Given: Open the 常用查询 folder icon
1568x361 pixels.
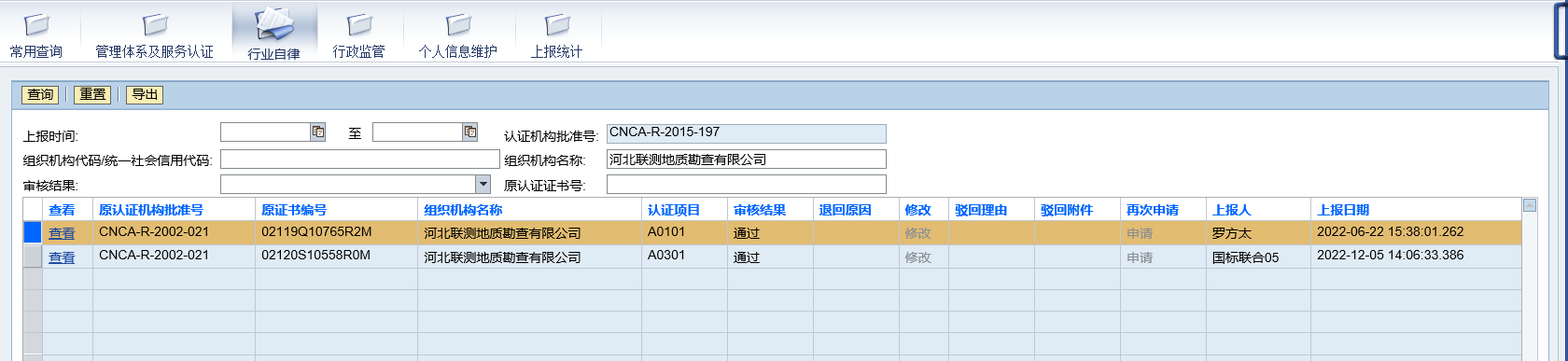Looking at the screenshot, I should tap(36, 24).
